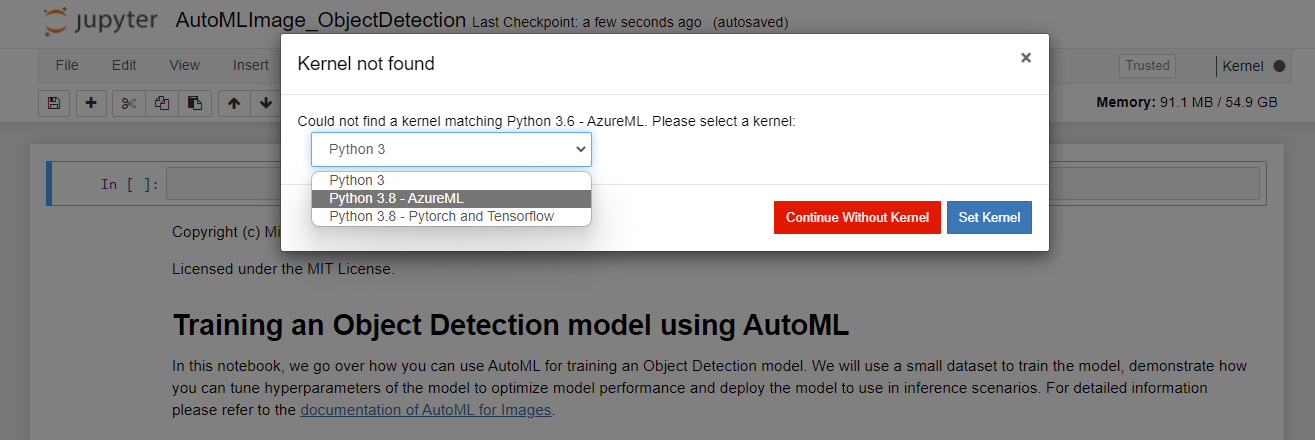Close the Kernel not found dialog
Image resolution: width=1315 pixels, height=440 pixels.
click(x=1026, y=58)
